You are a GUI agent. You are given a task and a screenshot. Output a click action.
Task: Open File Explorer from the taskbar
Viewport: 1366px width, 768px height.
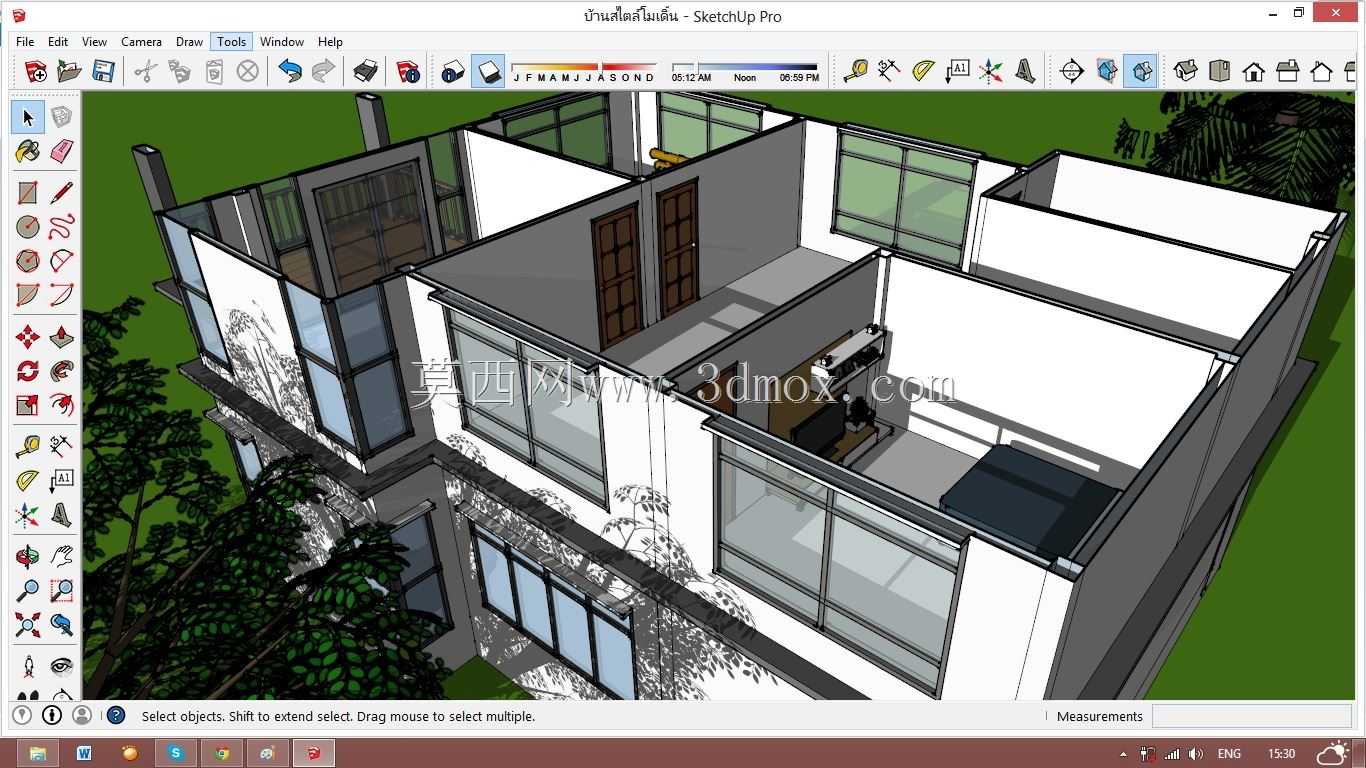coord(38,753)
